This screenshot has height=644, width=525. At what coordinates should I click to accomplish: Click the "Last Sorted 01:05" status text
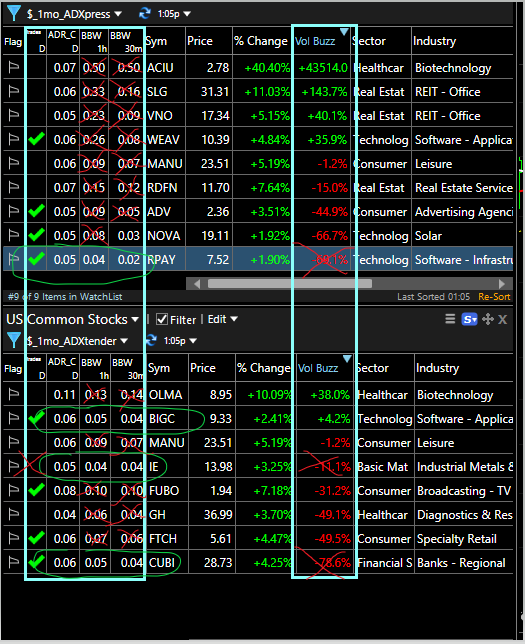pos(433,297)
